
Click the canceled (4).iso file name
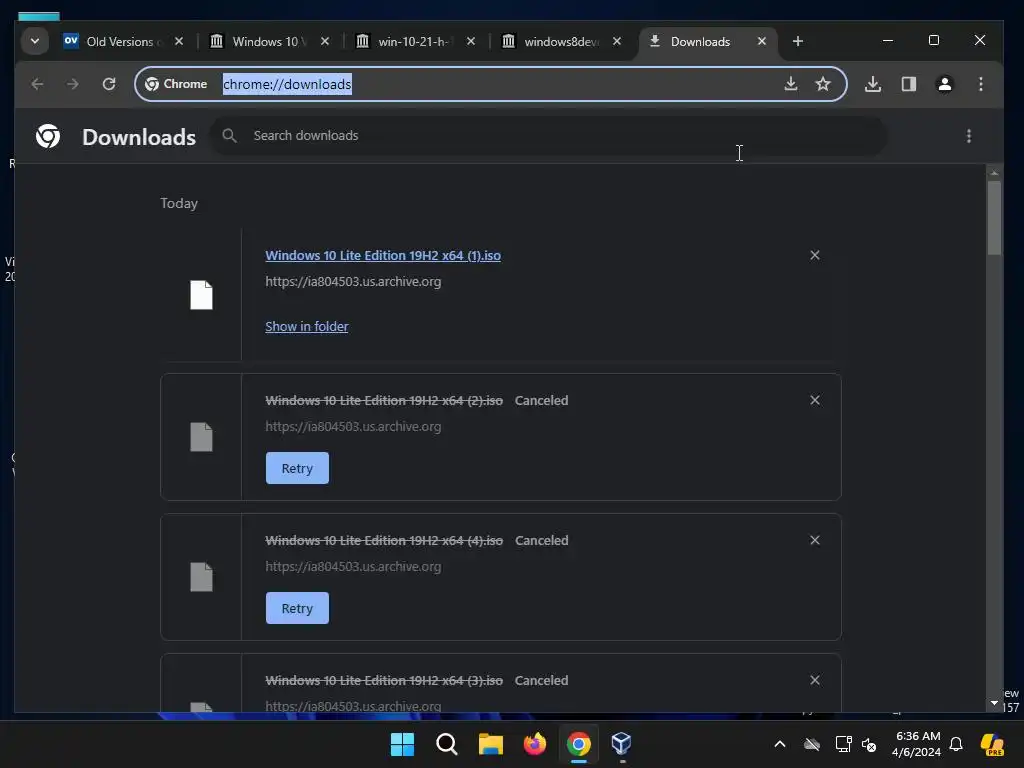[x=384, y=540]
